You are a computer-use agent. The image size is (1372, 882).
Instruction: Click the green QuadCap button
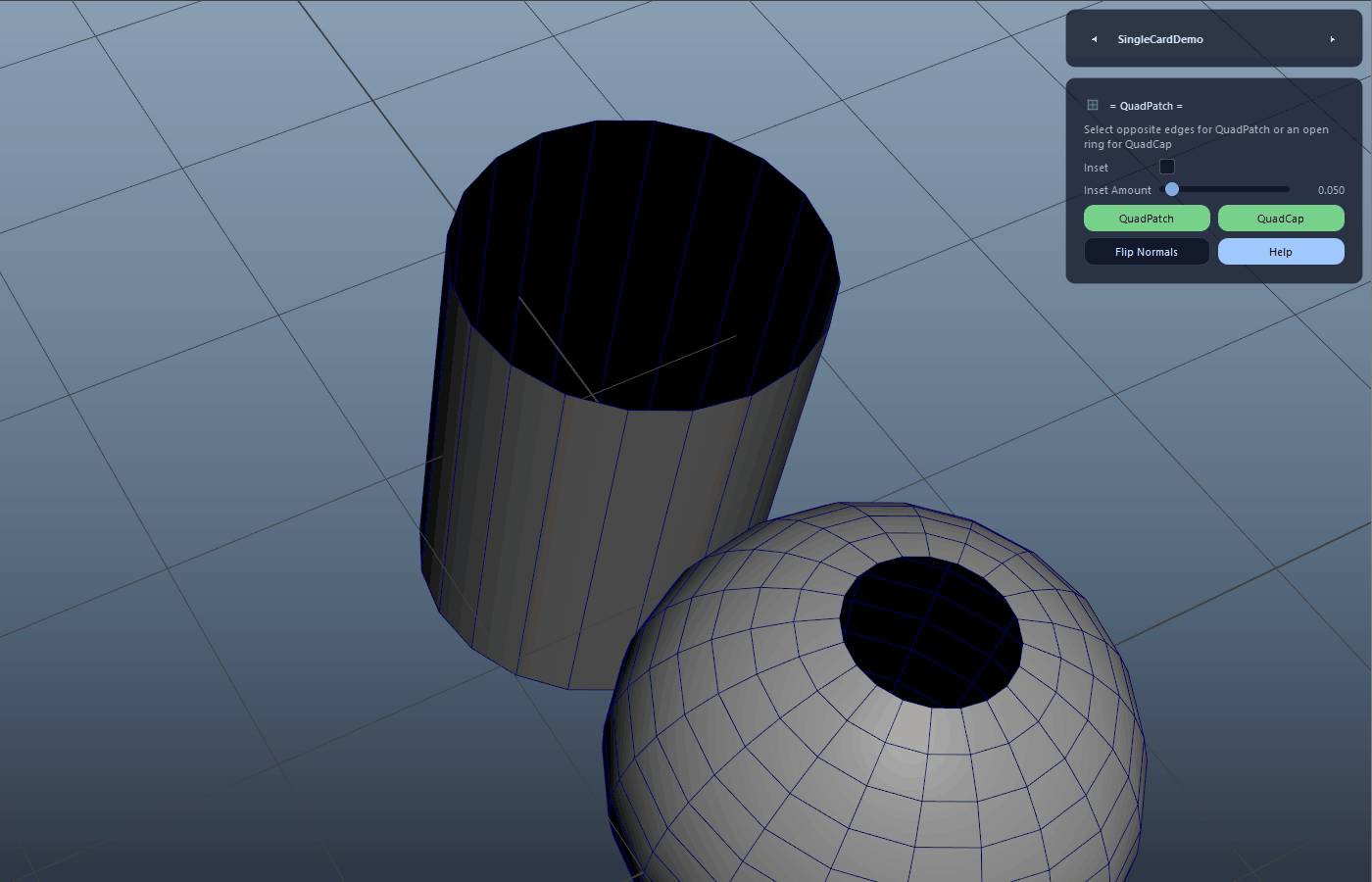coord(1281,219)
